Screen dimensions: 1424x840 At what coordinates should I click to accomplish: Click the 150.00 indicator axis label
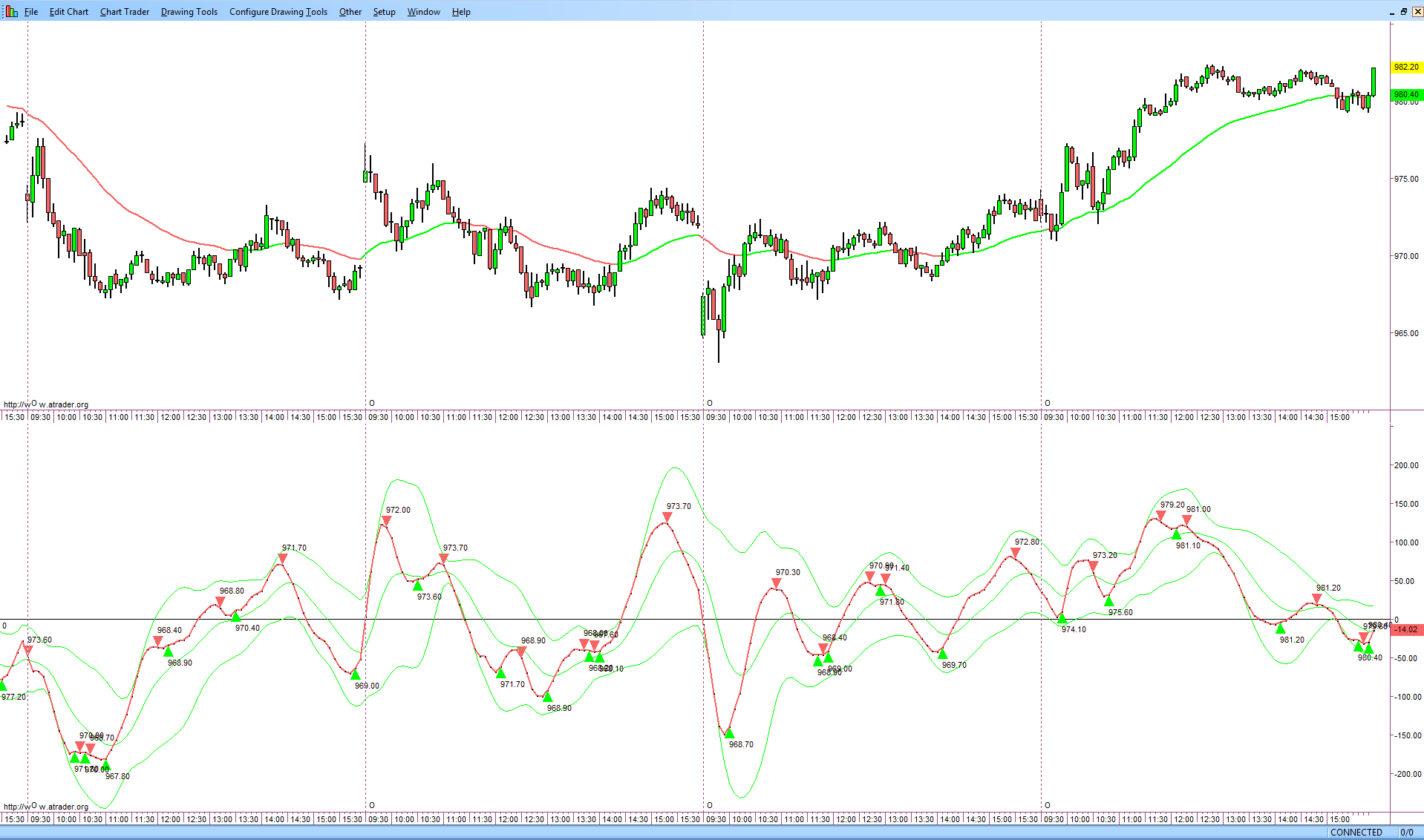click(1406, 504)
